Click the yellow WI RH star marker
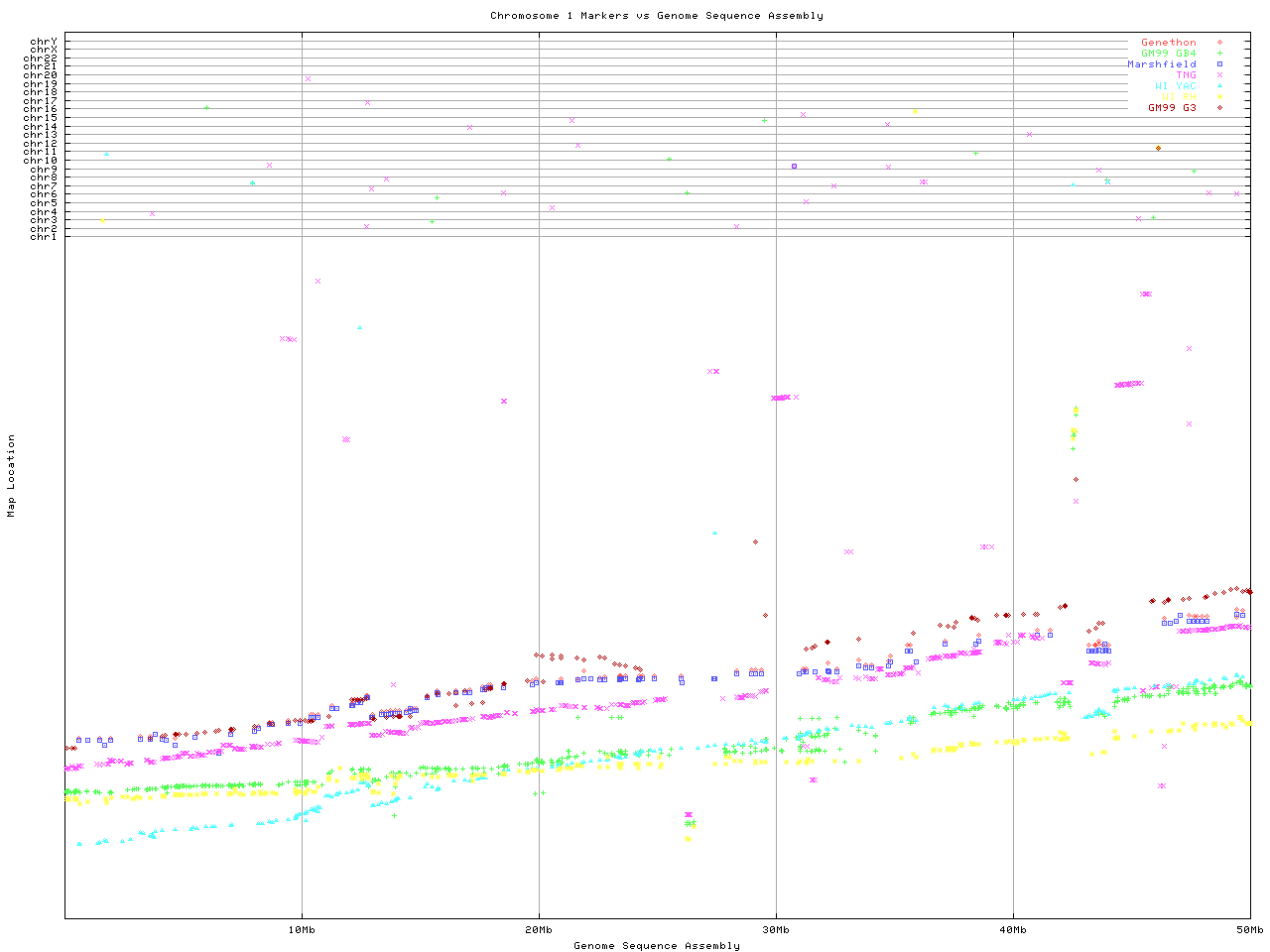 click(1219, 97)
